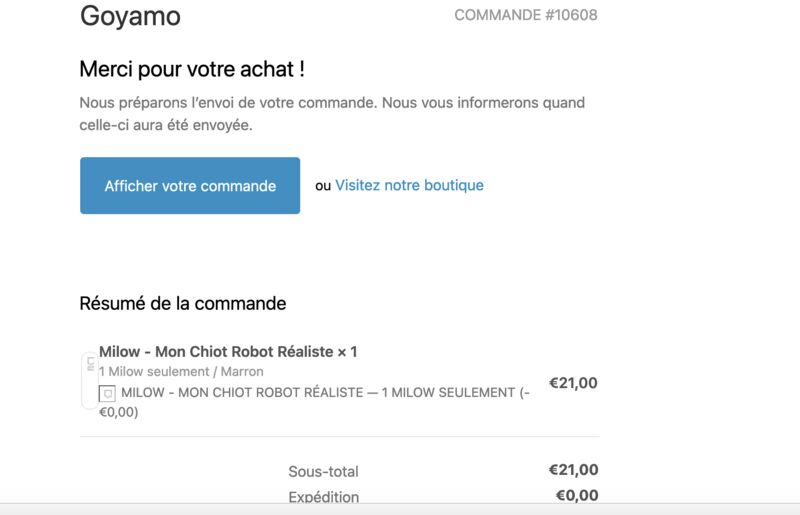800x515 pixels.
Task: Select the COMMANDE #10608 order number
Action: 526,15
